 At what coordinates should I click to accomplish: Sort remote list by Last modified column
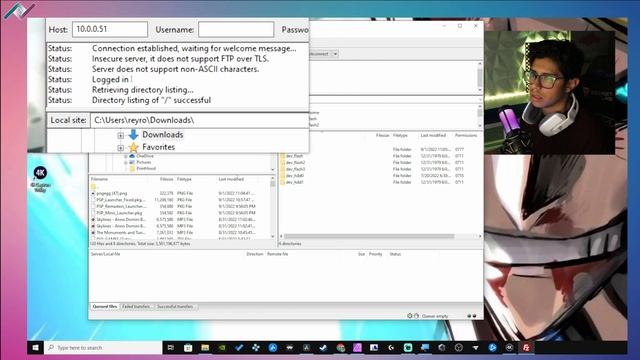[x=433, y=135]
